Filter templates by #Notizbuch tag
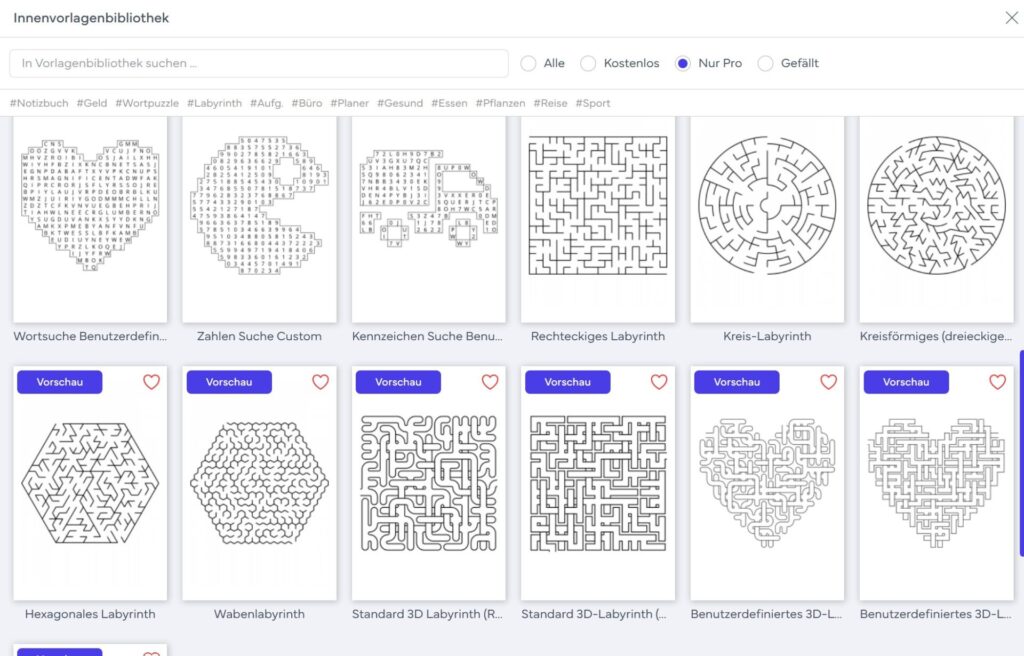1024x656 pixels. (39, 103)
